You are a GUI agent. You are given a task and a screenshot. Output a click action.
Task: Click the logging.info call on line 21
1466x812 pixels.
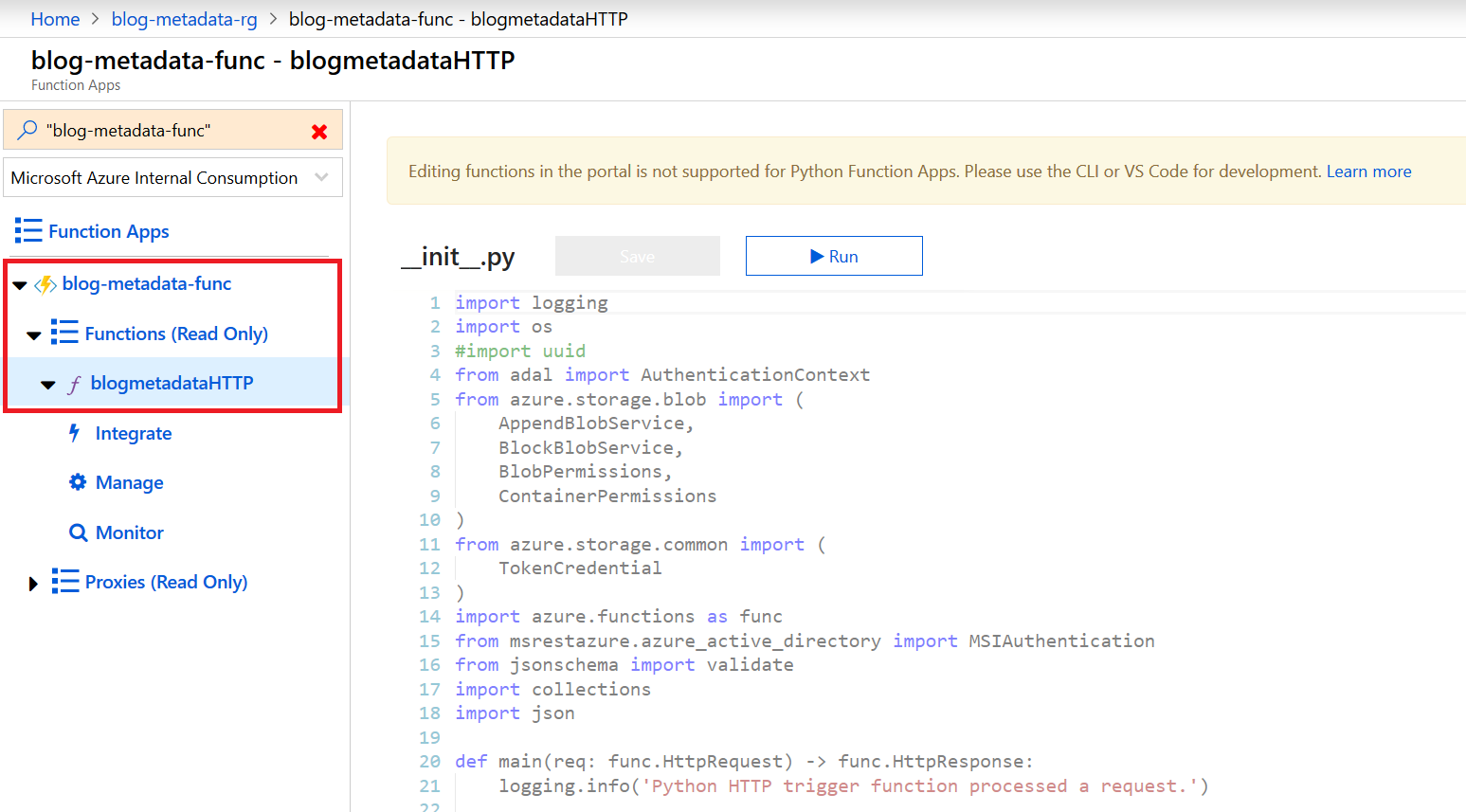point(854,786)
